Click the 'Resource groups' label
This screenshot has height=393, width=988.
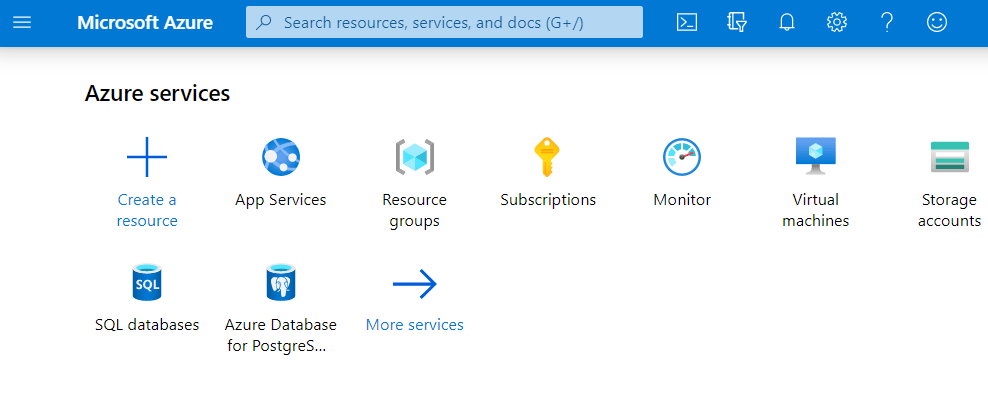[415, 210]
